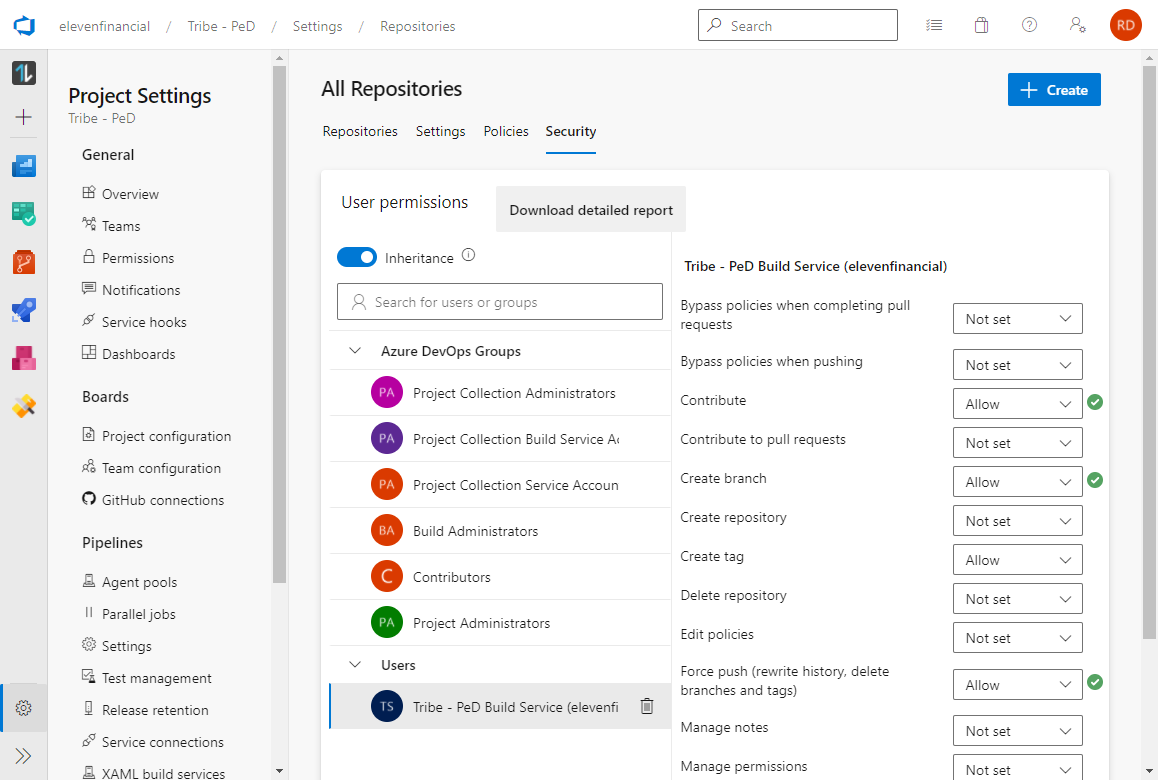Go to Repositories breadcrumb link
Screen dimensions: 1158x780
point(417,26)
